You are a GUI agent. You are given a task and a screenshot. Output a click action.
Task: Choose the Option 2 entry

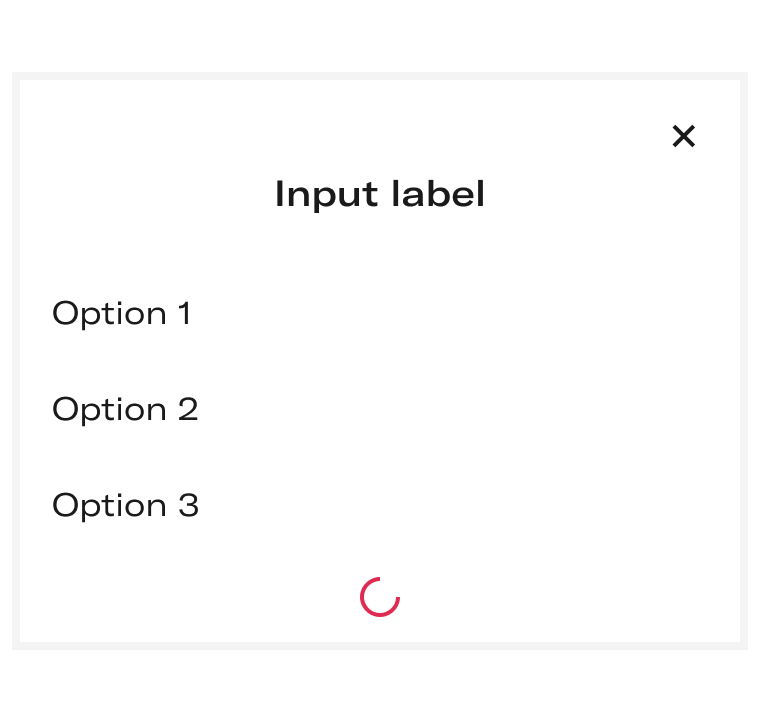(380, 409)
